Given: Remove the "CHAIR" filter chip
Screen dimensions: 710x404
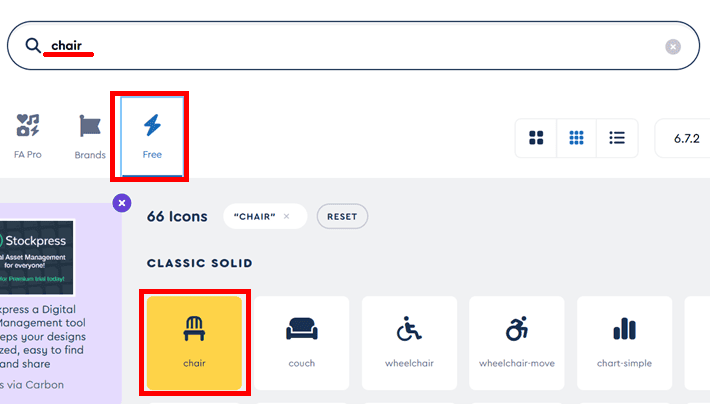Looking at the screenshot, I should tap(287, 216).
